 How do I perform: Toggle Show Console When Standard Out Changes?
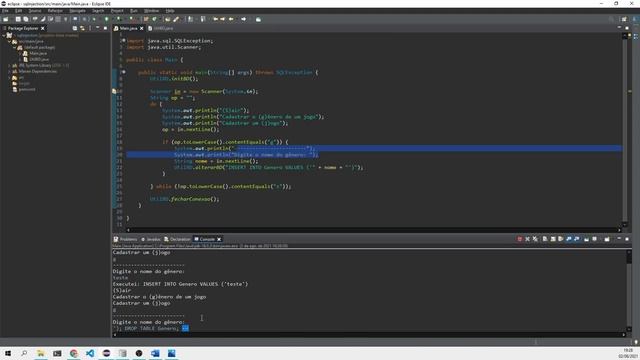click(569, 239)
